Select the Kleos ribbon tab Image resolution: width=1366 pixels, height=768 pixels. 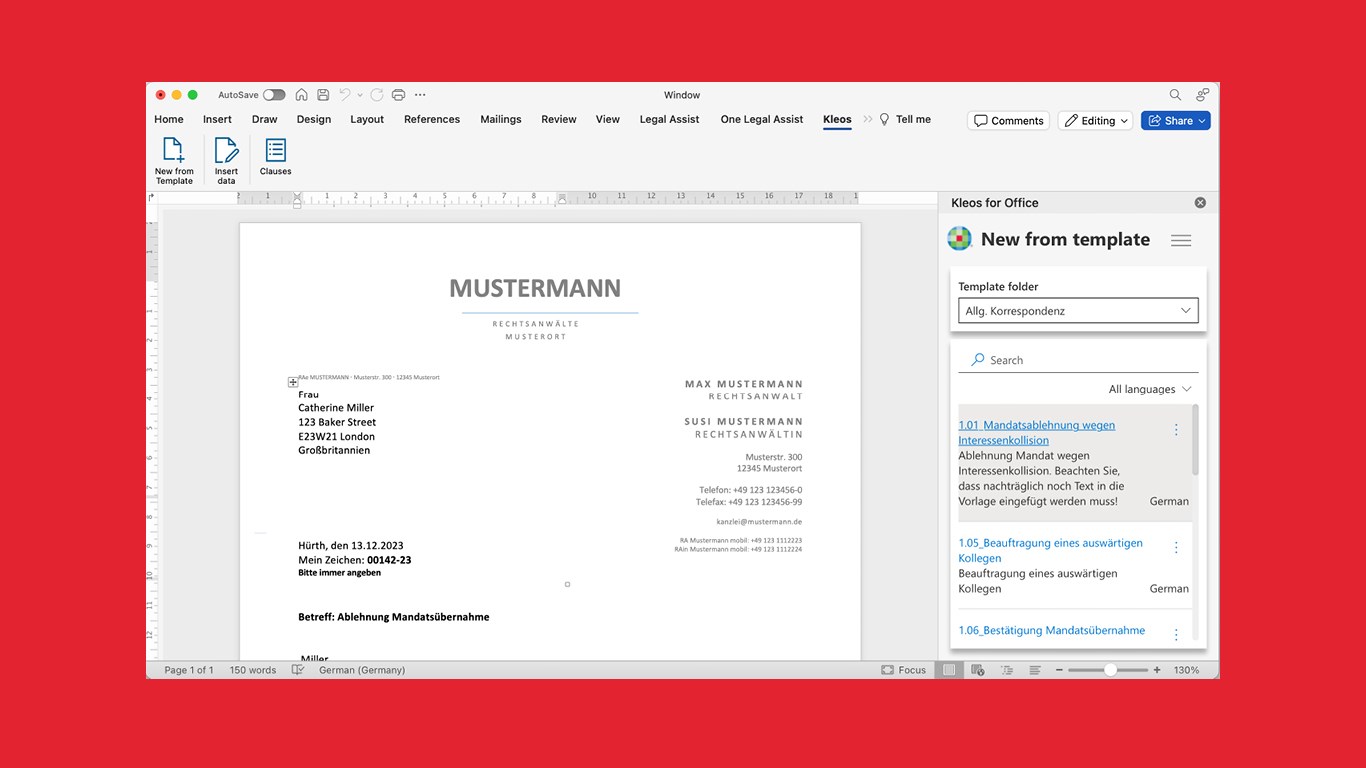(x=837, y=119)
